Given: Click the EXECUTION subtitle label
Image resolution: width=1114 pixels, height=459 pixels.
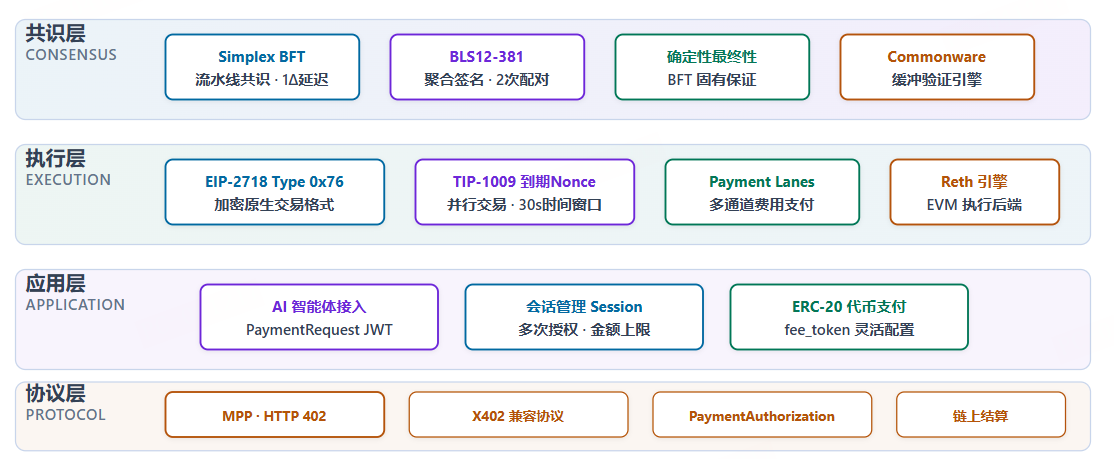Looking at the screenshot, I should (x=68, y=180).
